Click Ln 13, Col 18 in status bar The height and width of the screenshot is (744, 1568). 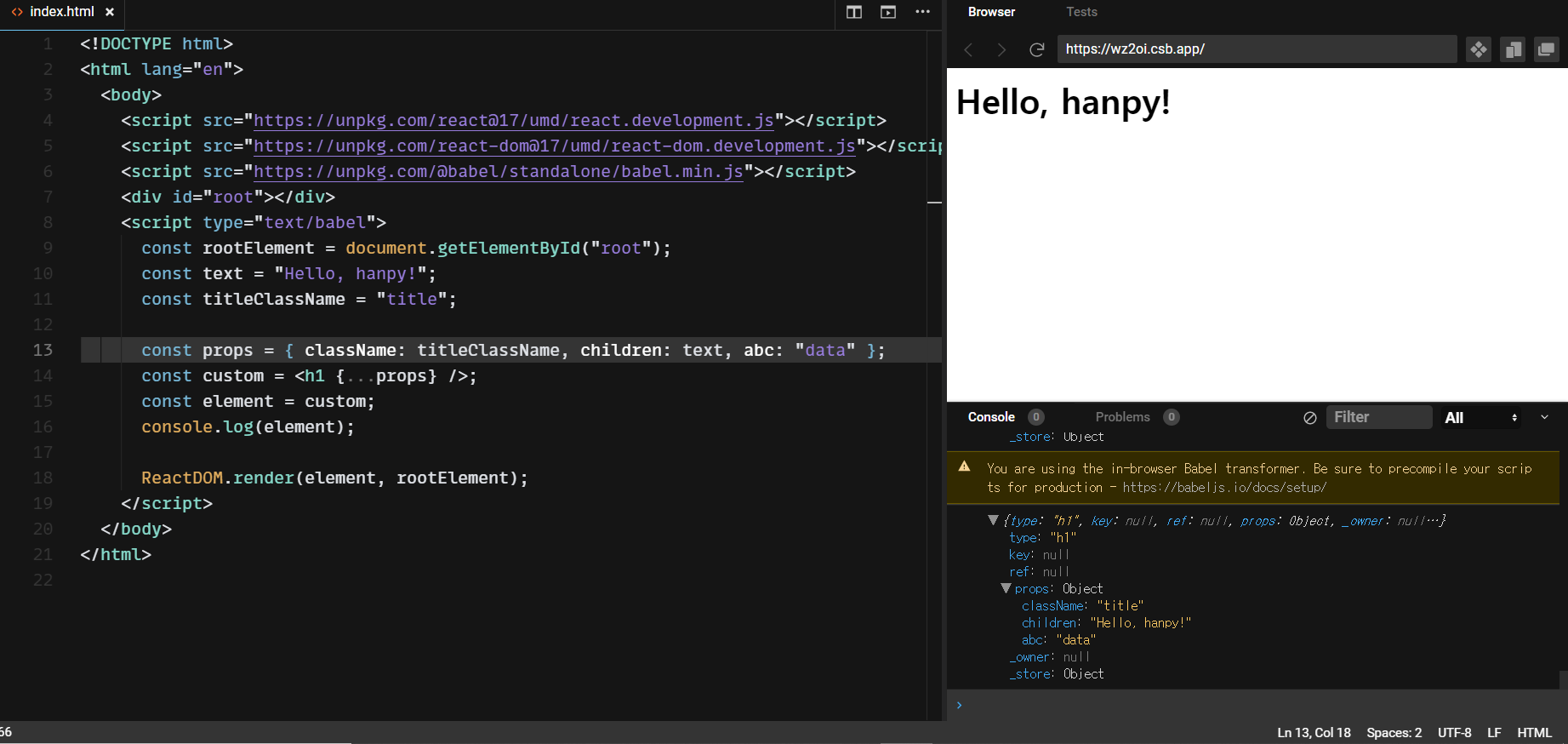pos(1314,733)
